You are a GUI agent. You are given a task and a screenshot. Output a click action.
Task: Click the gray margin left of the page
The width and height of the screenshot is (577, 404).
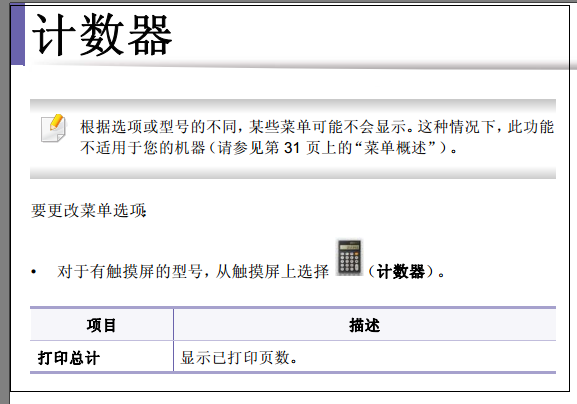tap(5, 202)
